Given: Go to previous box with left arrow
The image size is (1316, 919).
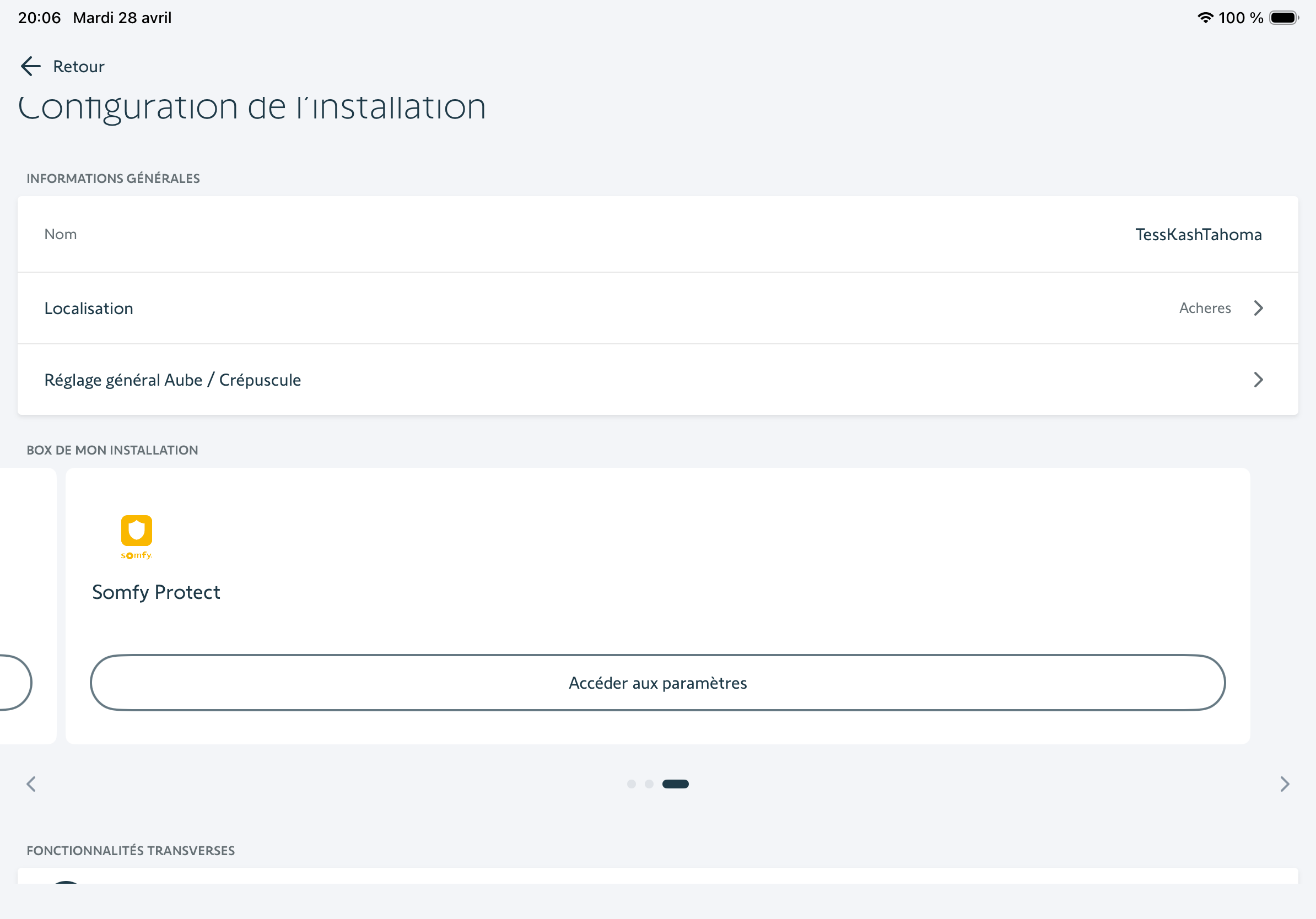Looking at the screenshot, I should coord(31,784).
